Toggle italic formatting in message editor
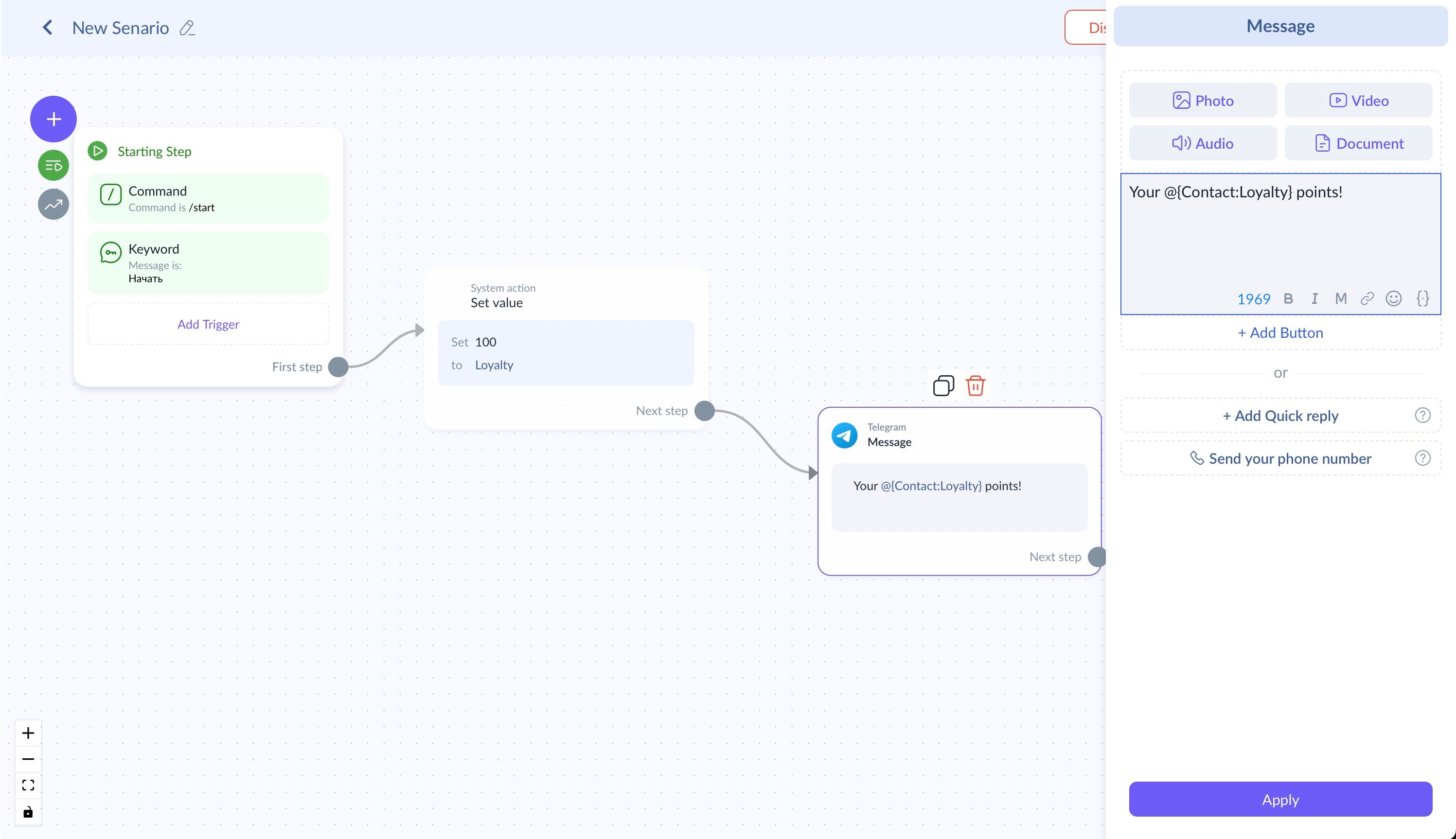The width and height of the screenshot is (1456, 839). click(x=1314, y=298)
